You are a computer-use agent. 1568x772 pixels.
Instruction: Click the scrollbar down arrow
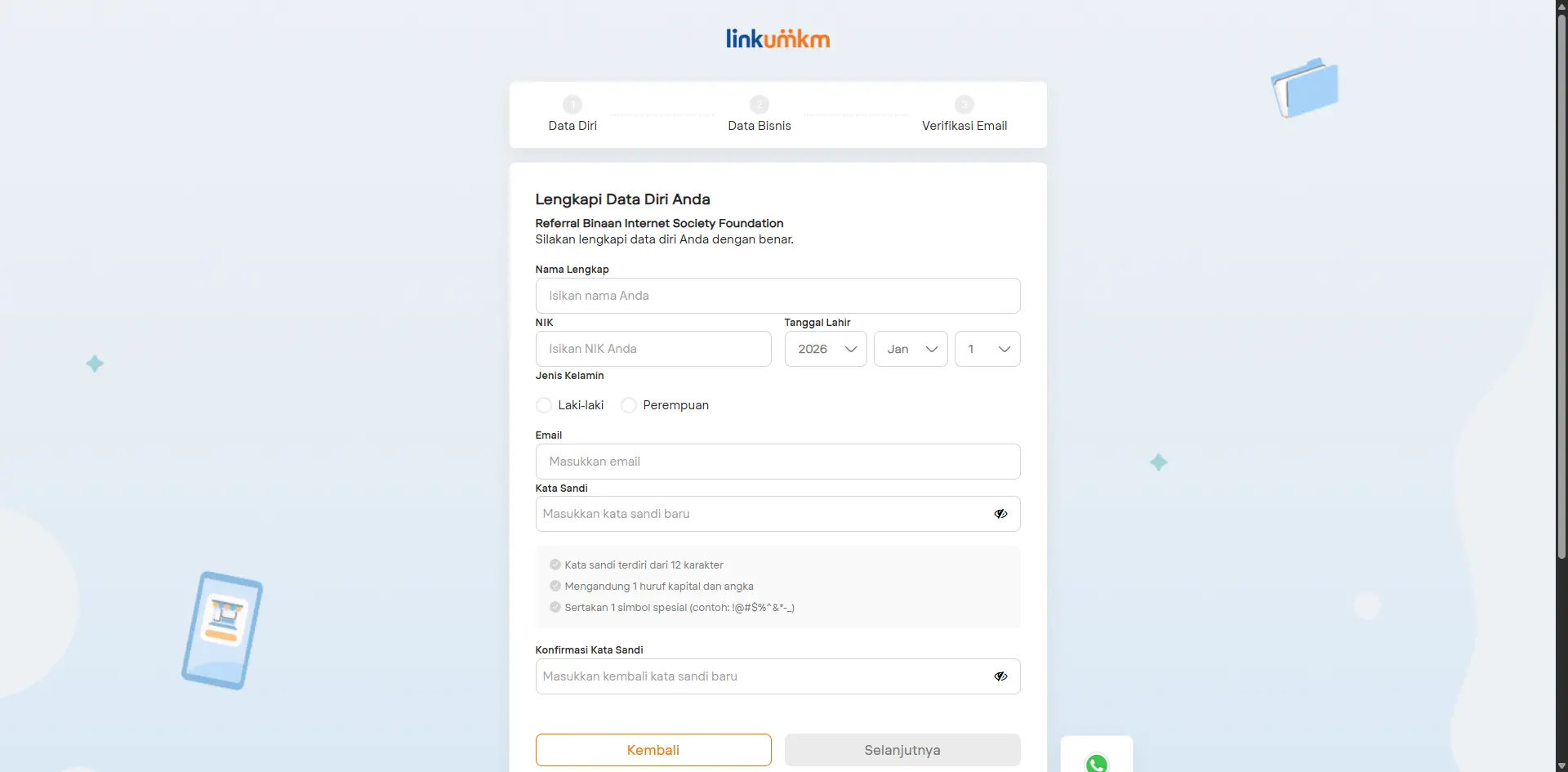click(x=1561, y=765)
